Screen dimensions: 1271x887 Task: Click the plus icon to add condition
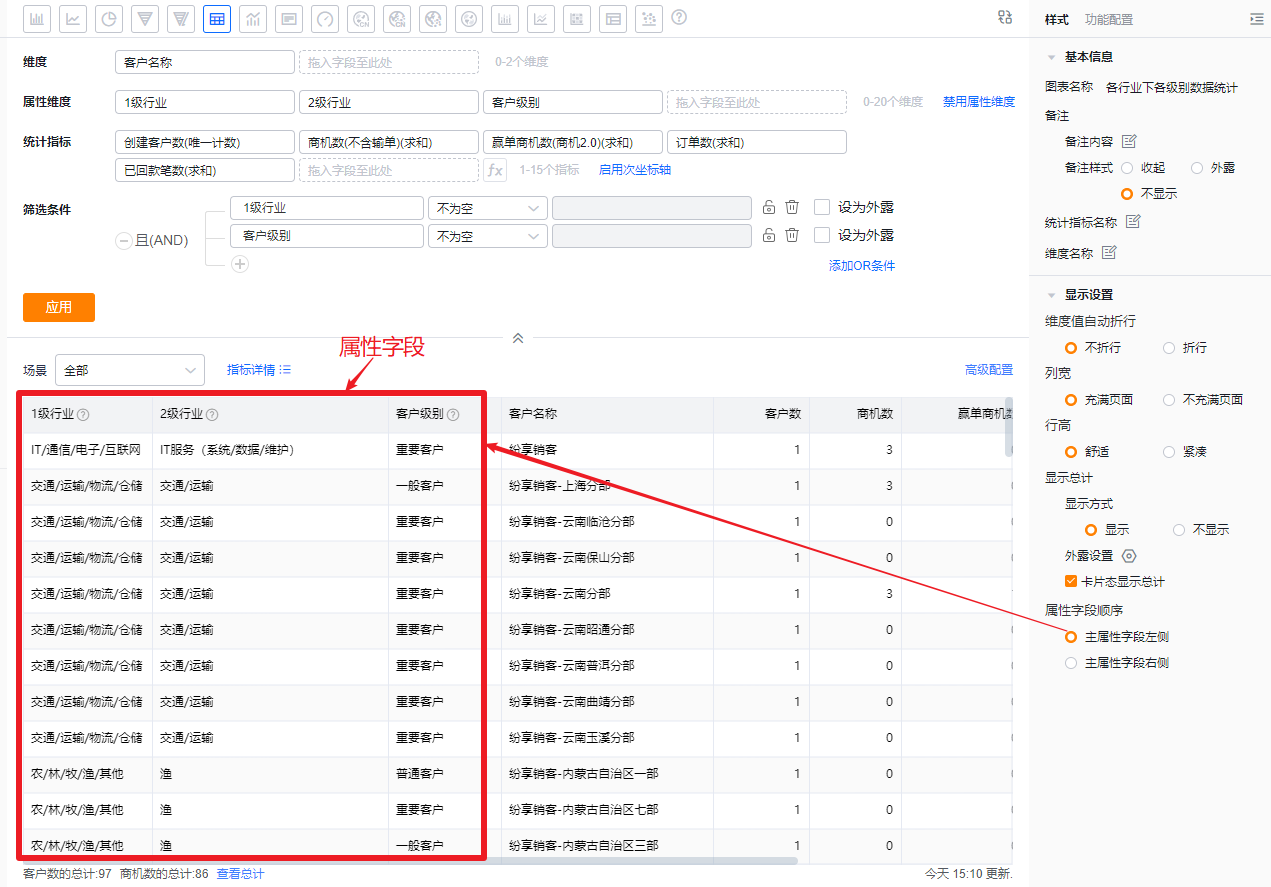click(x=240, y=264)
